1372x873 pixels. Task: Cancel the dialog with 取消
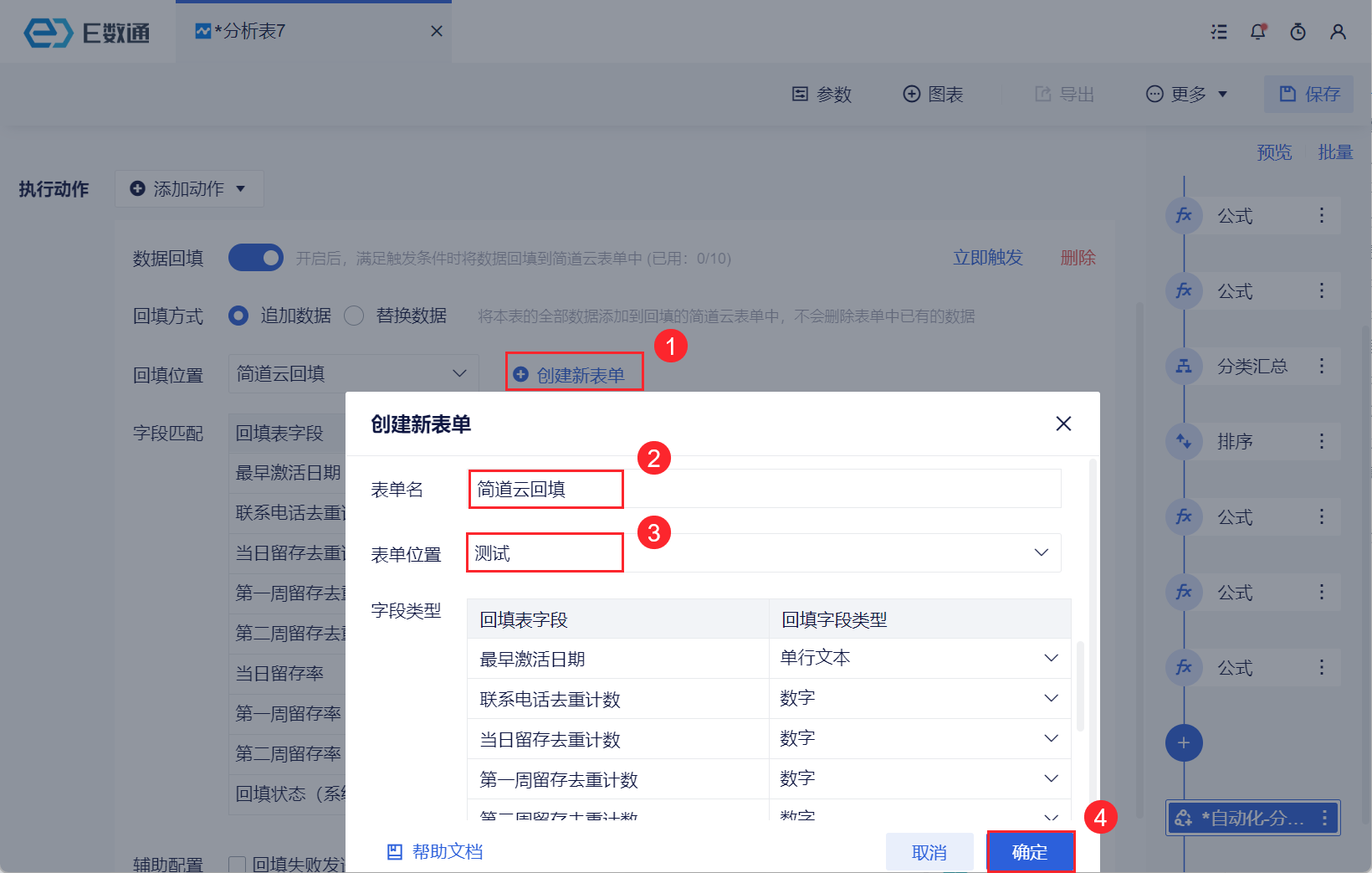(929, 853)
